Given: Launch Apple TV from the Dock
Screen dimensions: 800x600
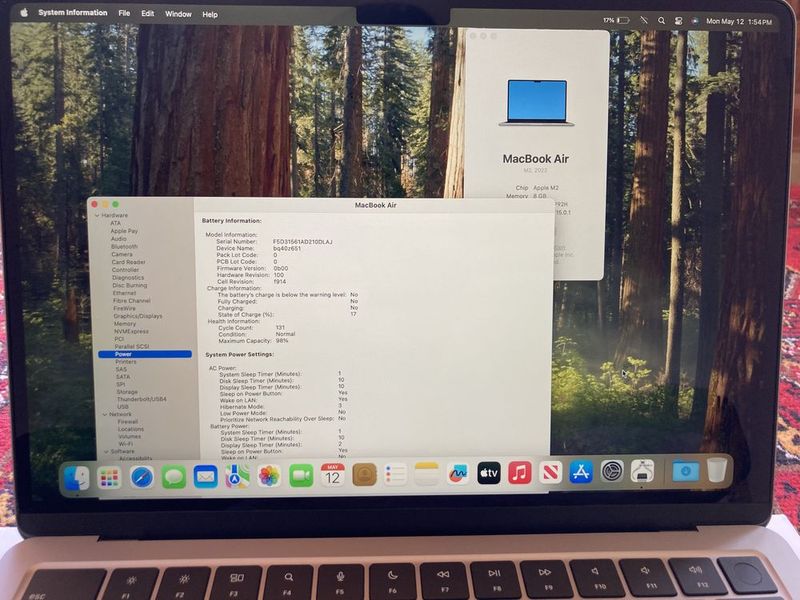Looking at the screenshot, I should coord(489,473).
